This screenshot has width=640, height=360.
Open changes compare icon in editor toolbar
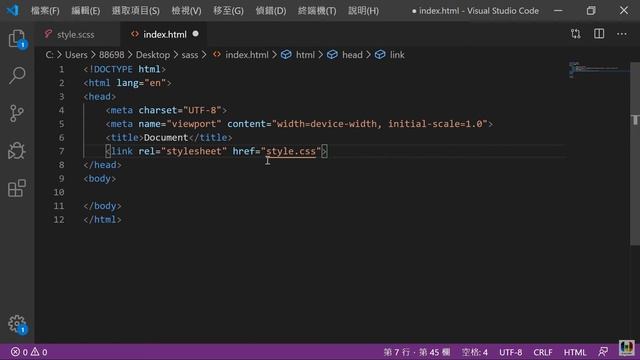point(576,34)
